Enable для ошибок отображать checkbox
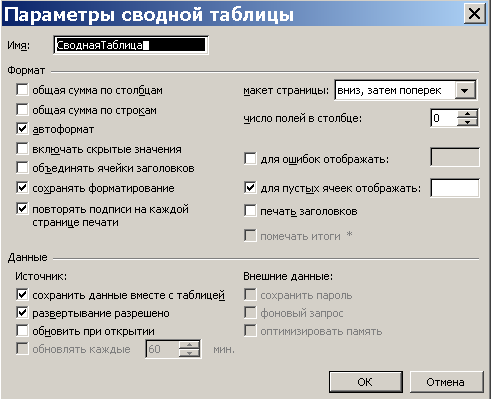The width and height of the screenshot is (491, 399). (250, 159)
